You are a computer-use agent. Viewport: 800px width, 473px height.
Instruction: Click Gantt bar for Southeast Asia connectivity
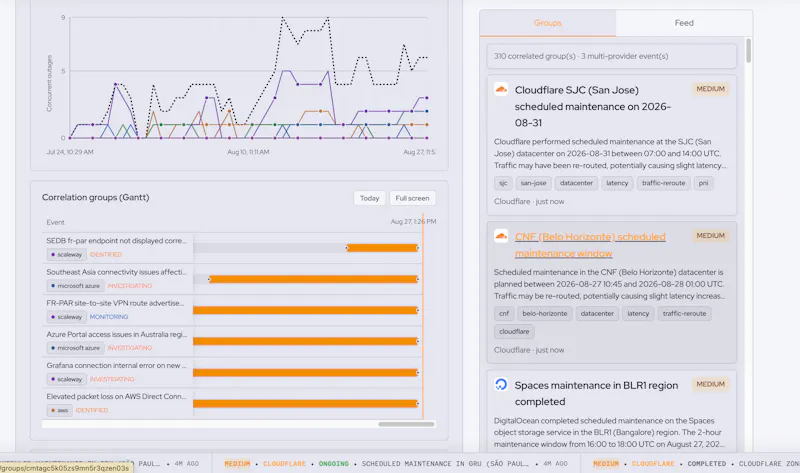pyautogui.click(x=313, y=279)
